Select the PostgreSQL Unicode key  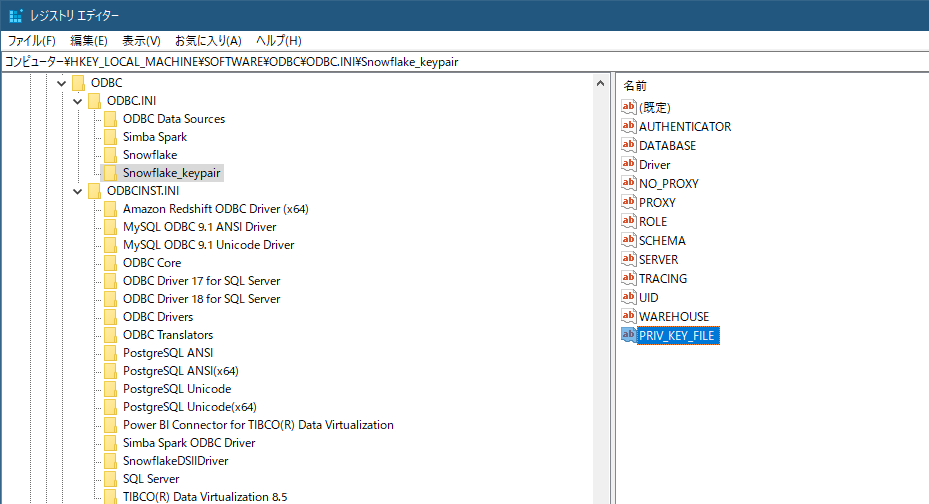177,389
